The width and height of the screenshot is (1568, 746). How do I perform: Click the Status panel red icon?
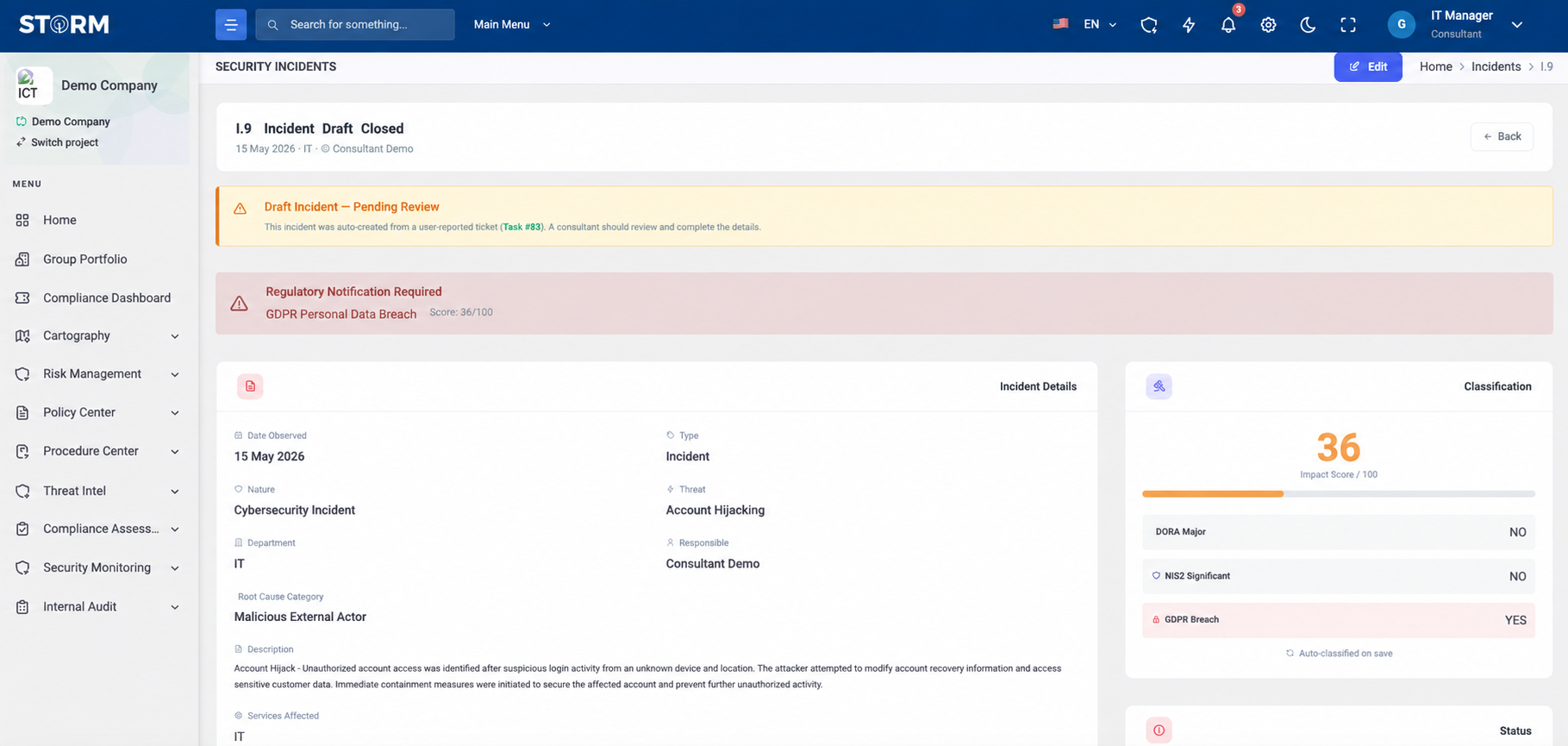click(x=1159, y=730)
